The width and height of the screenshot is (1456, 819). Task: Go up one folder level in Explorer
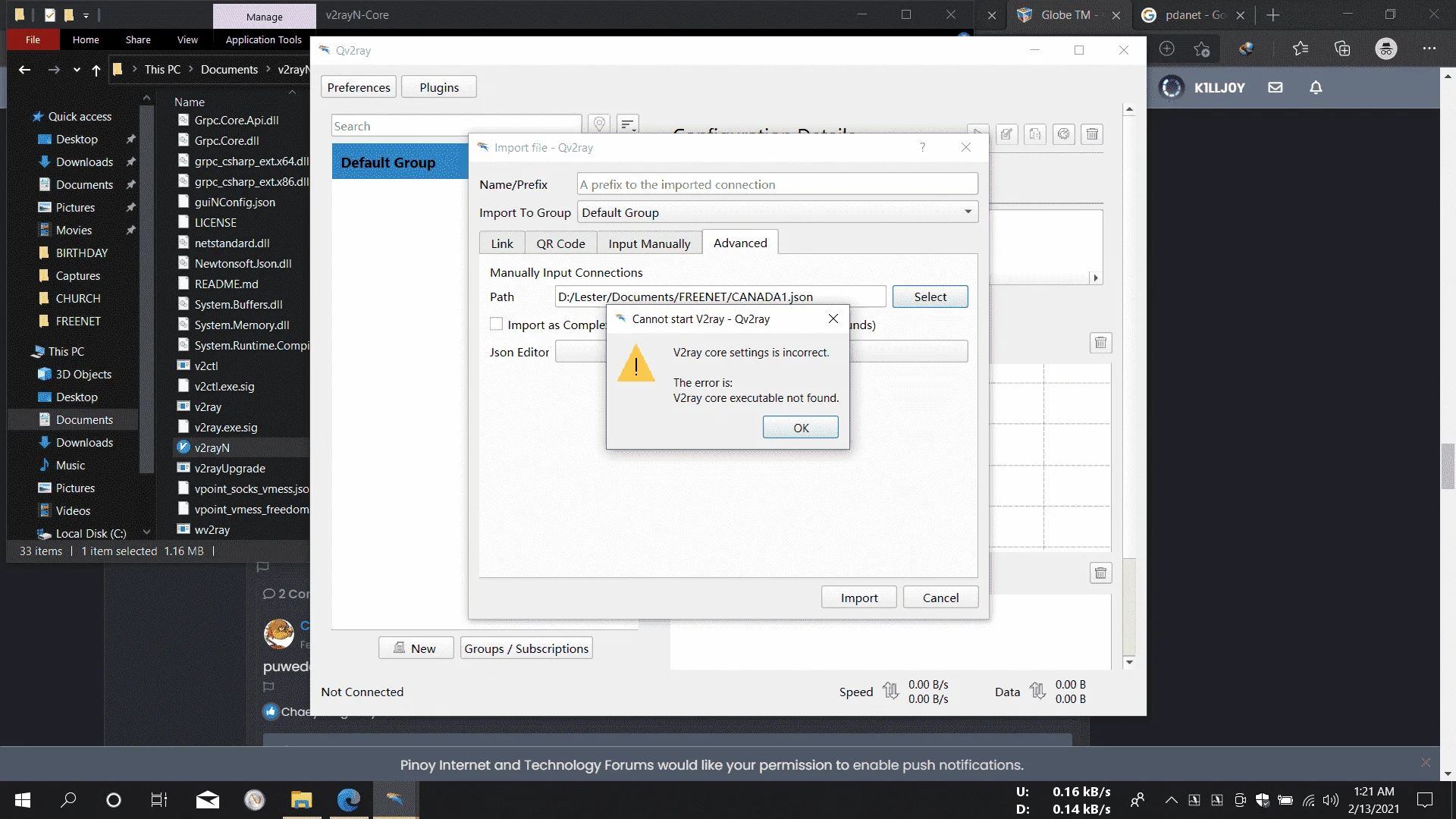(x=96, y=70)
